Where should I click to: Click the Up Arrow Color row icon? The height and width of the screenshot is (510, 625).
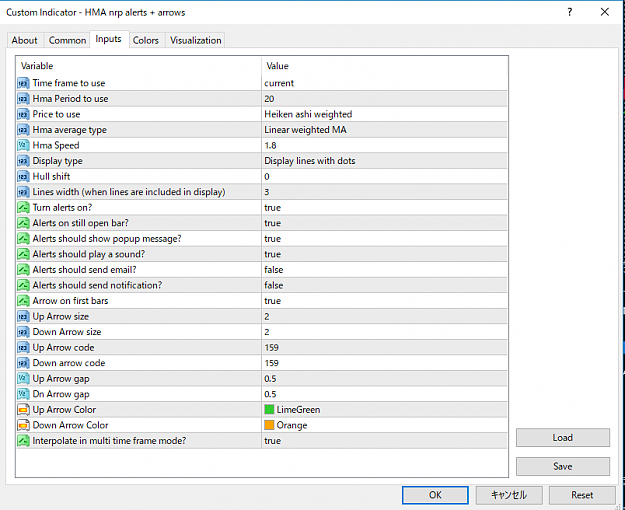tap(23, 410)
